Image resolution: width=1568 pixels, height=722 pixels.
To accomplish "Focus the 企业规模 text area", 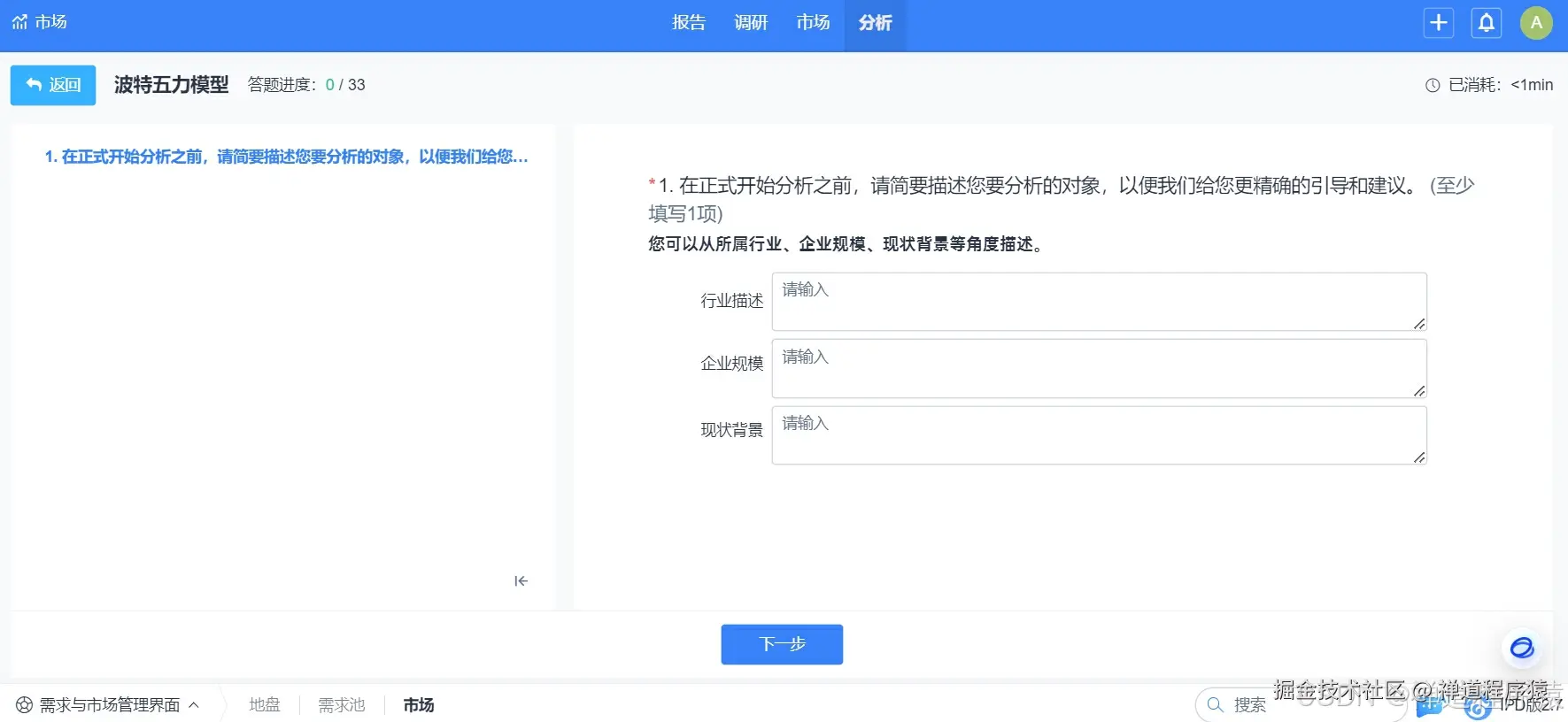I will 1099,369.
